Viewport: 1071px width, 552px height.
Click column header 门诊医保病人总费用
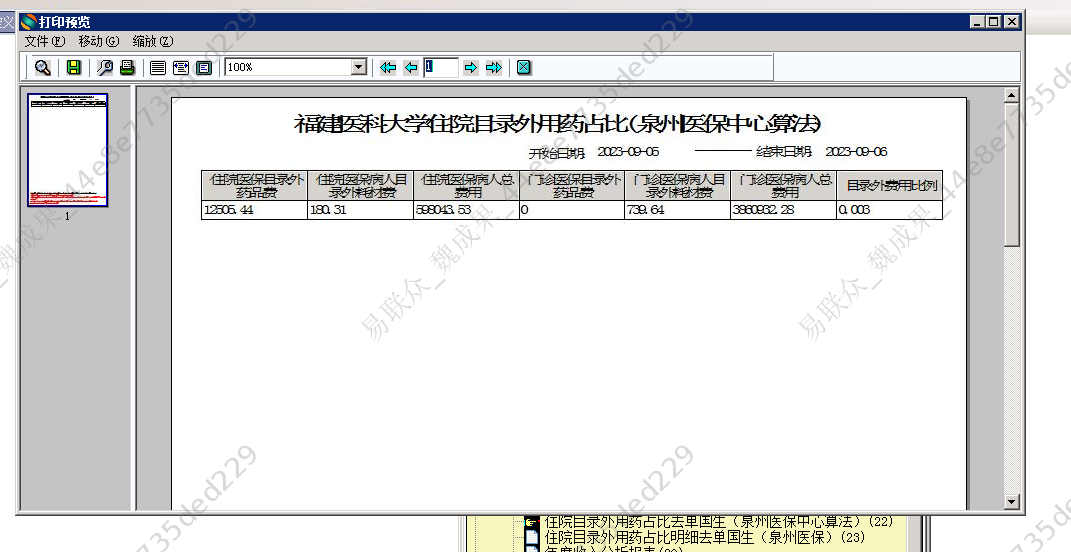pyautogui.click(x=783, y=185)
